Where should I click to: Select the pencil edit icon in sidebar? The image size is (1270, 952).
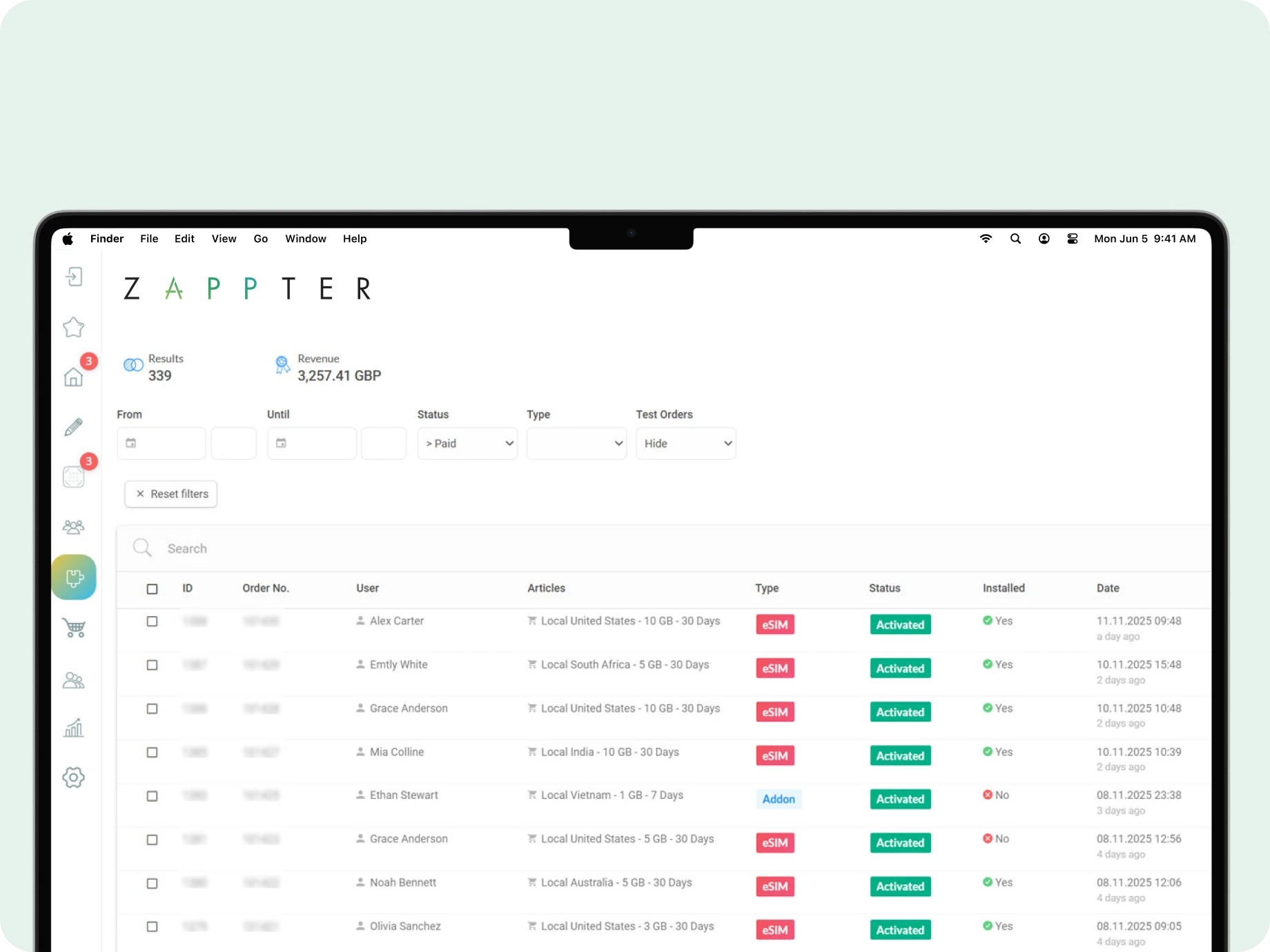pos(74,427)
